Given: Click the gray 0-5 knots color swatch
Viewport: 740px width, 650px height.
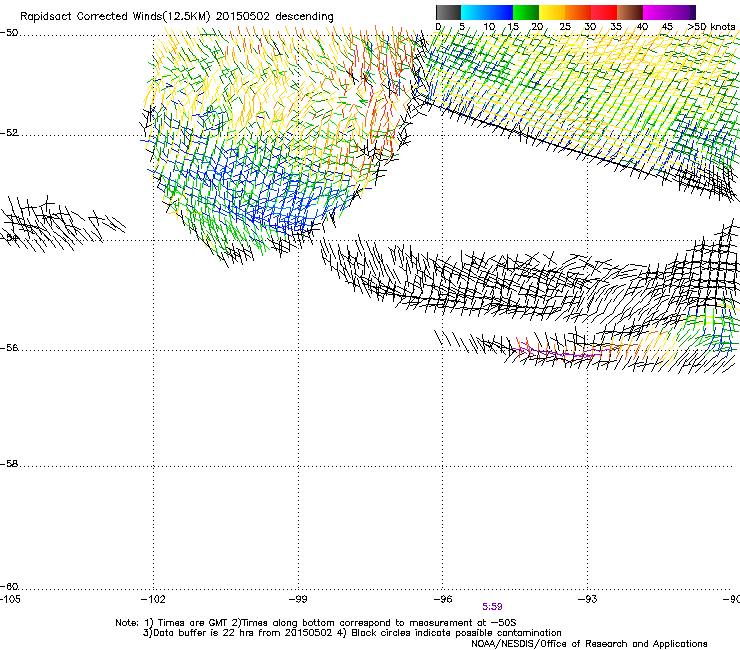Looking at the screenshot, I should coord(448,12).
